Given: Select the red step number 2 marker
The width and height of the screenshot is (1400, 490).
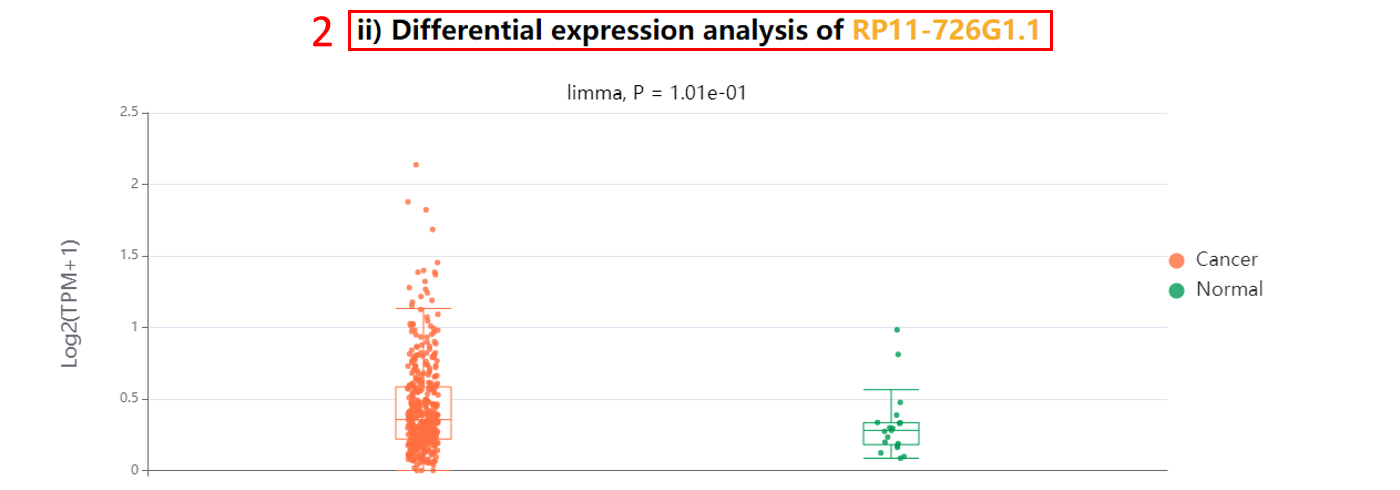Looking at the screenshot, I should 322,32.
